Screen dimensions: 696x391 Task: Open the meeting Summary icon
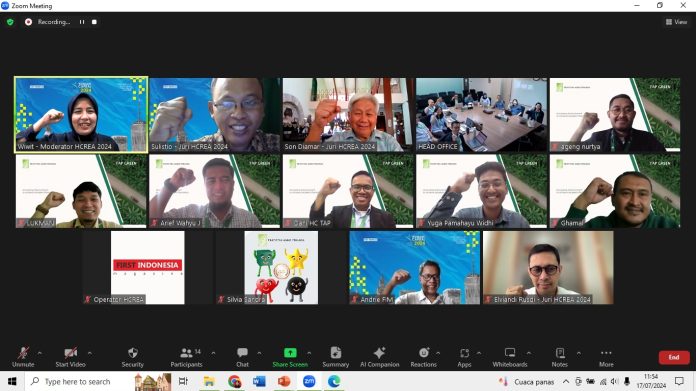point(336,353)
